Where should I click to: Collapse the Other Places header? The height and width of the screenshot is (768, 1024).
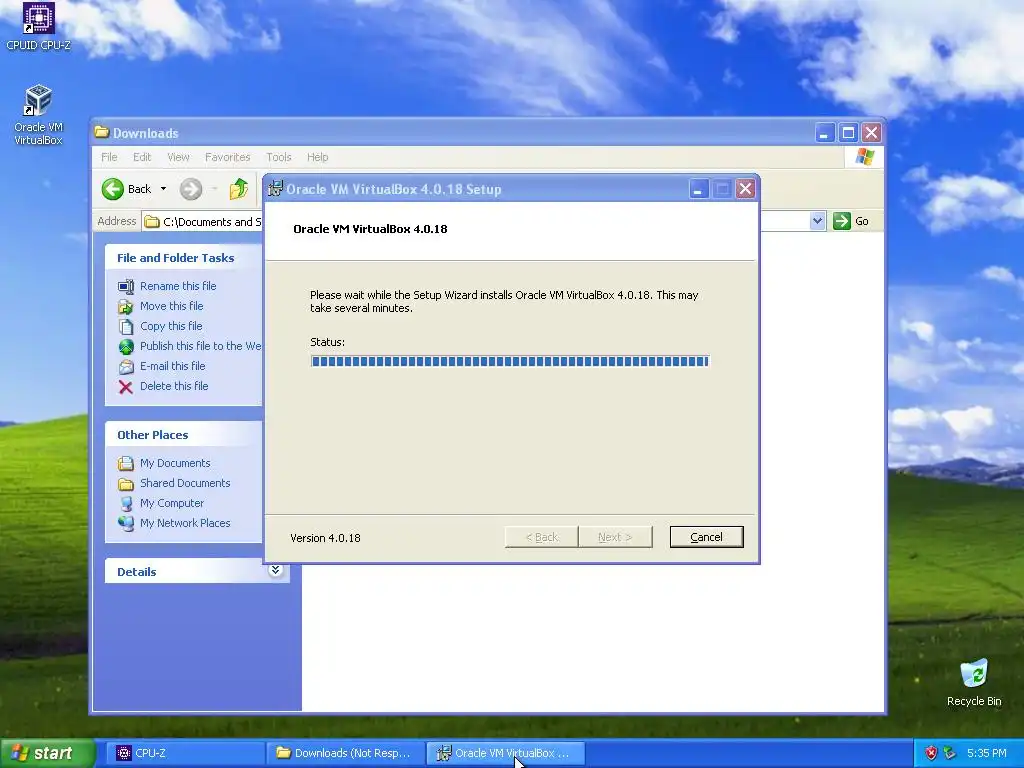click(184, 435)
